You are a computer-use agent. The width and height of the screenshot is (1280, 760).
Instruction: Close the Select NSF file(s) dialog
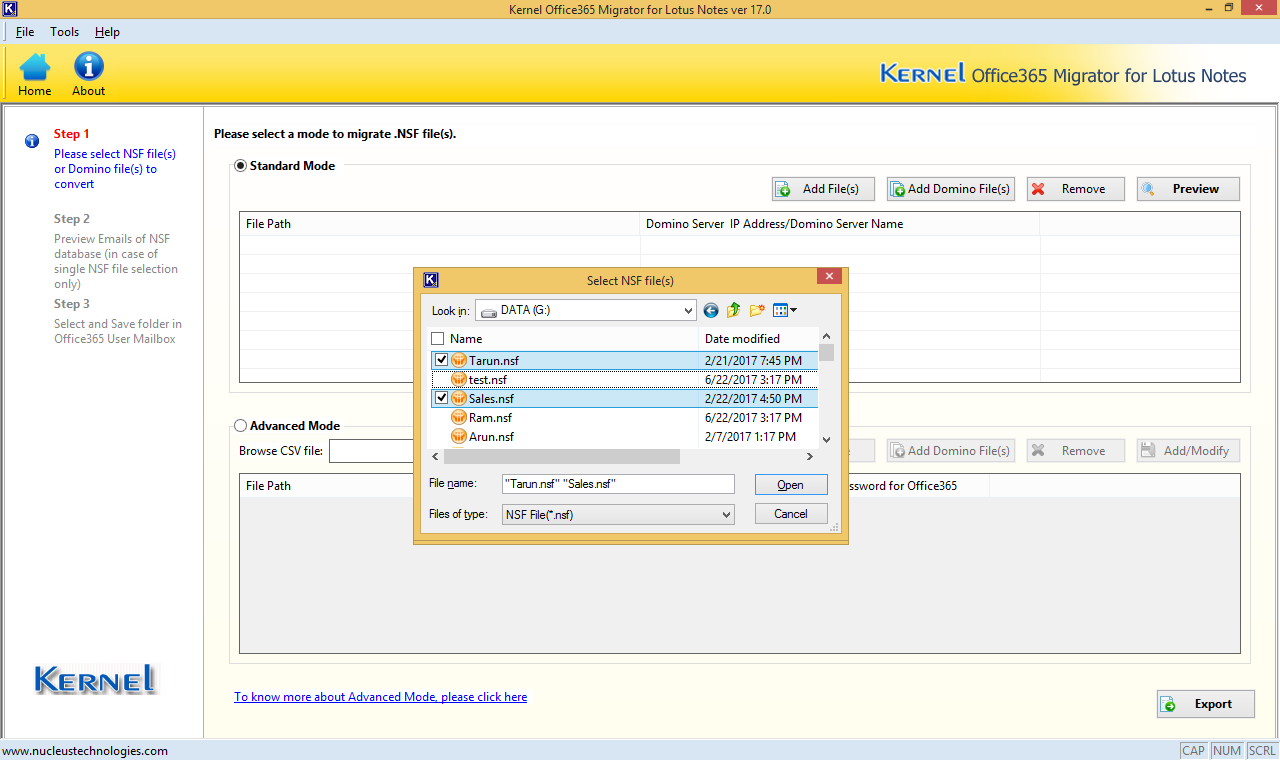829,276
